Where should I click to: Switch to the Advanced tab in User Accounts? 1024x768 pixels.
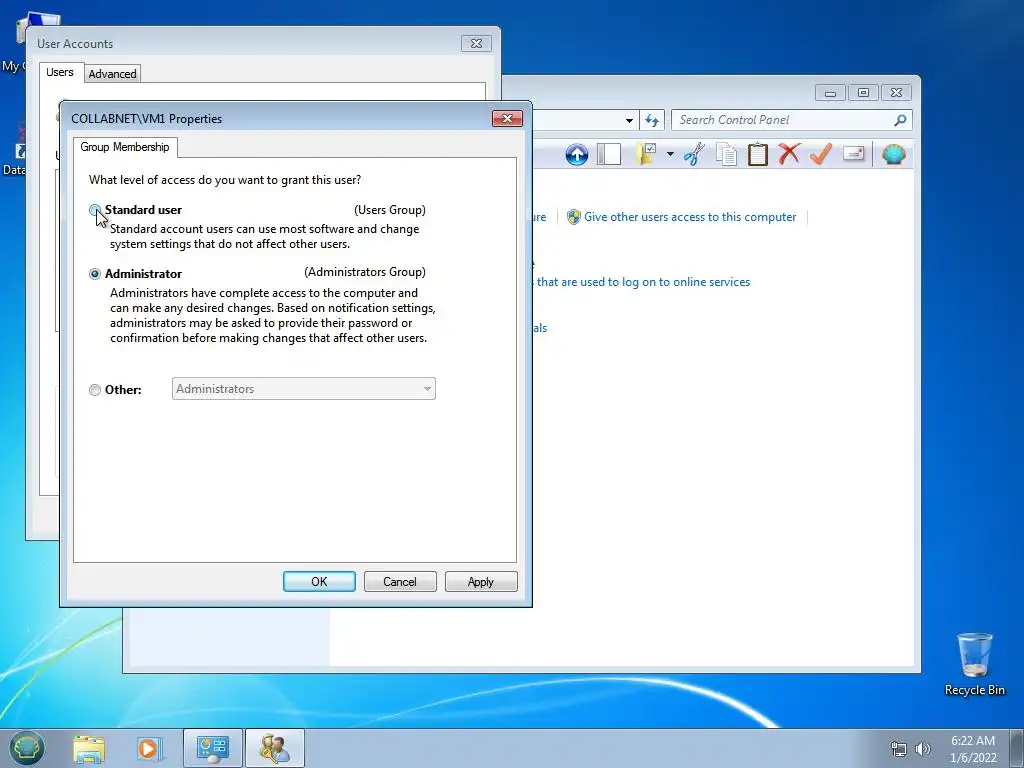112,74
